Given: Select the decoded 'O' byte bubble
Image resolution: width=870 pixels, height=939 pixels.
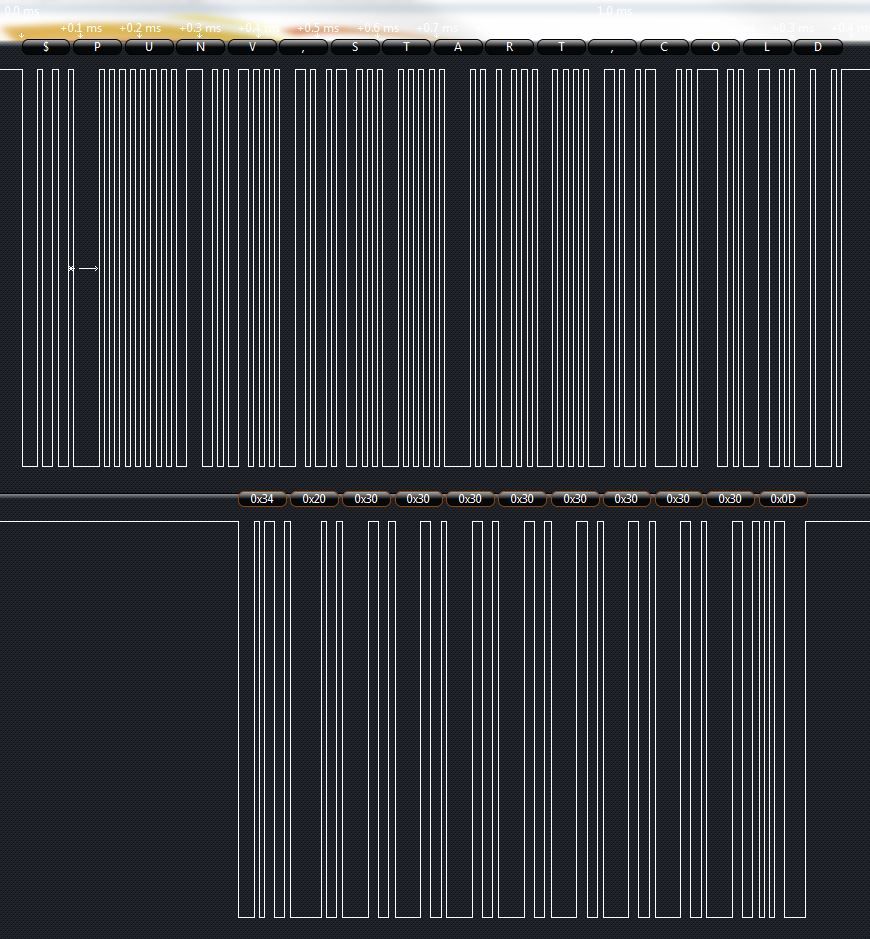Looking at the screenshot, I should click(x=716, y=47).
